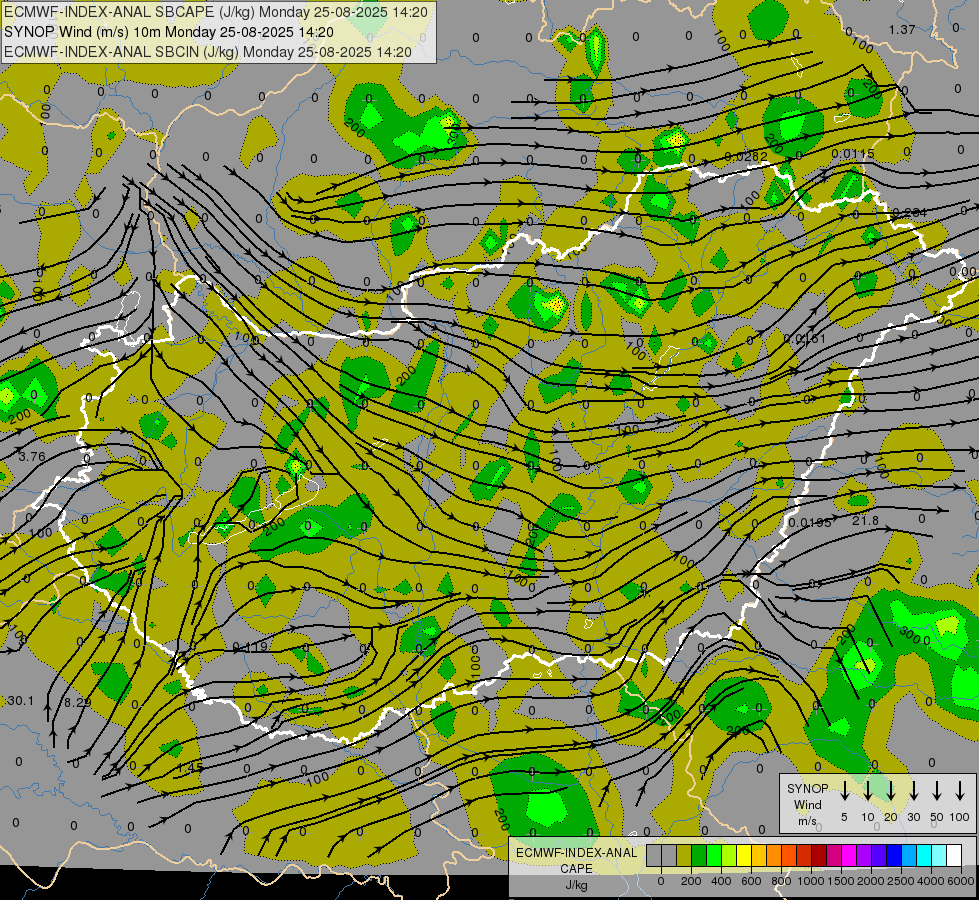Click the 0.161 value on the map

pyautogui.click(x=805, y=339)
